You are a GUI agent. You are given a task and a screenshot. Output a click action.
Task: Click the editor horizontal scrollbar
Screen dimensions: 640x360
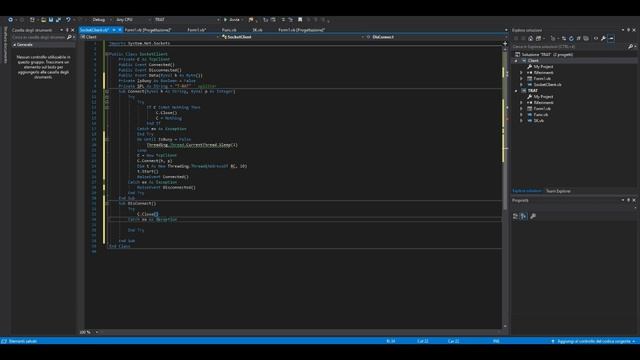click(300, 332)
